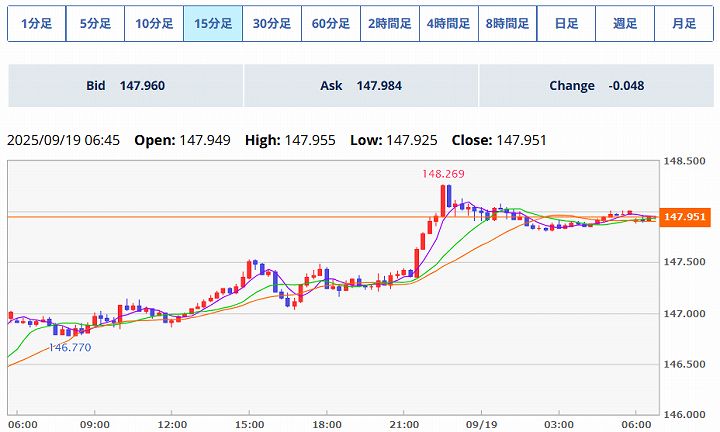Click the 21:00 time axis label
720x432 pixels.
404,425
